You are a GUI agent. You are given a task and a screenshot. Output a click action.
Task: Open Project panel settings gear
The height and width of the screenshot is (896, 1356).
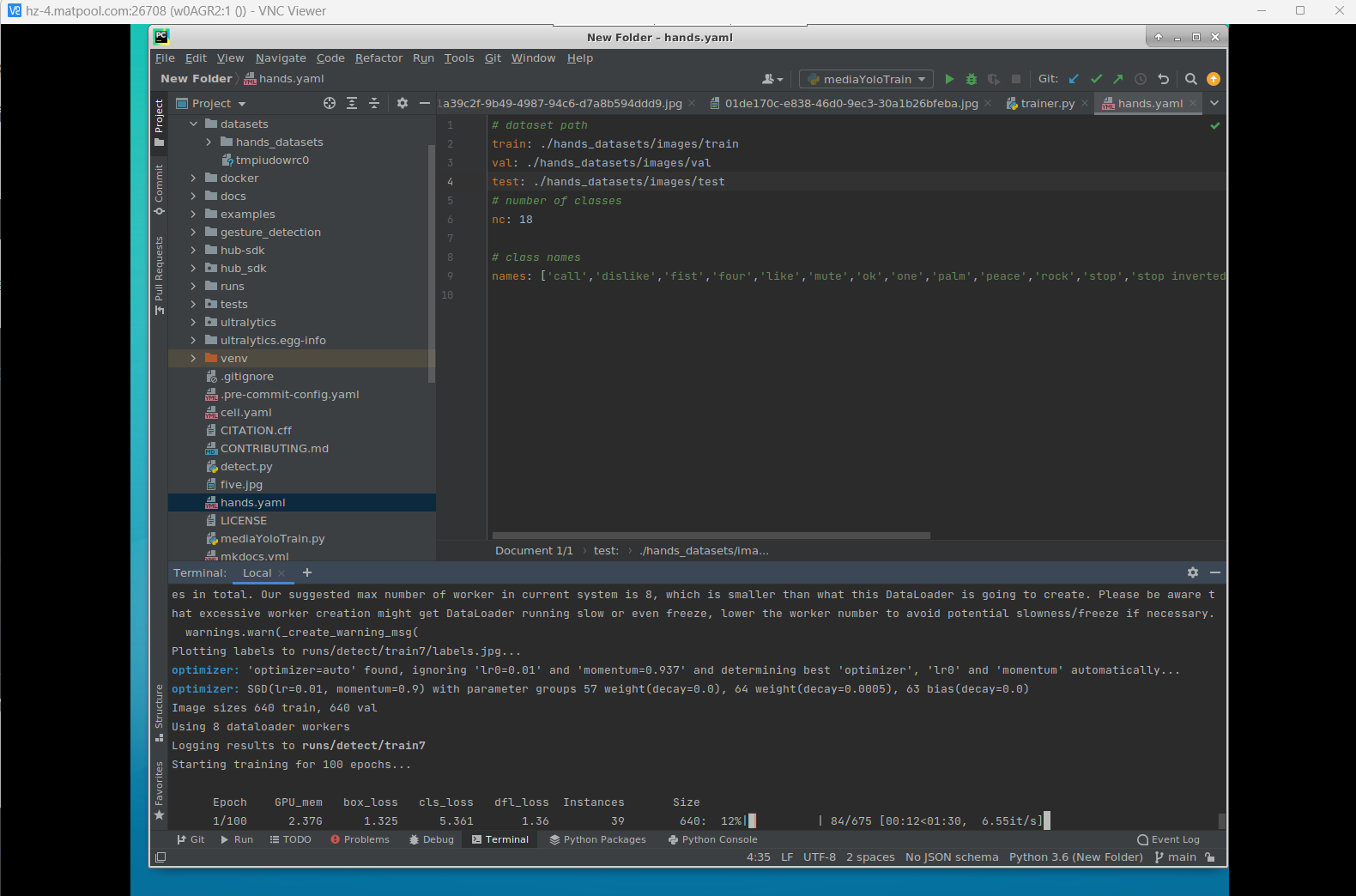click(x=403, y=103)
